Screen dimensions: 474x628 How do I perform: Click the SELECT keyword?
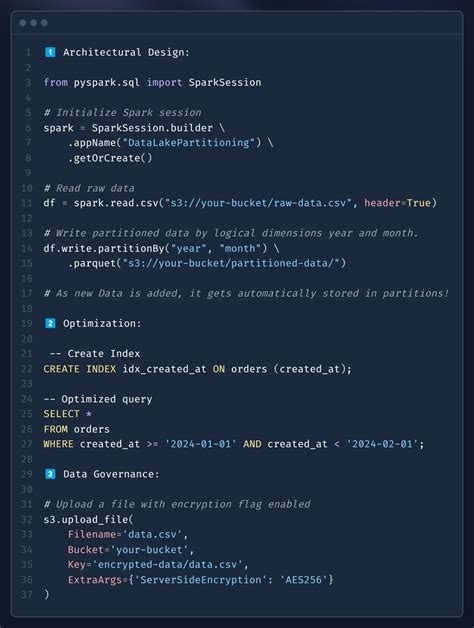click(x=61, y=414)
